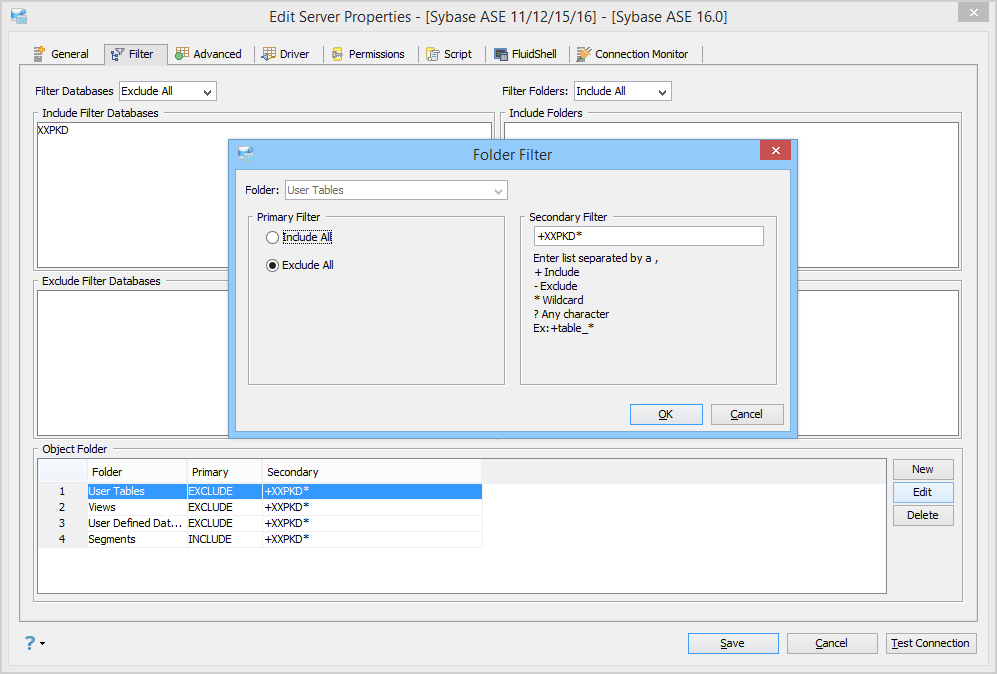The width and height of the screenshot is (997, 674).
Task: Close the Folder Filter dialog
Action: point(775,150)
